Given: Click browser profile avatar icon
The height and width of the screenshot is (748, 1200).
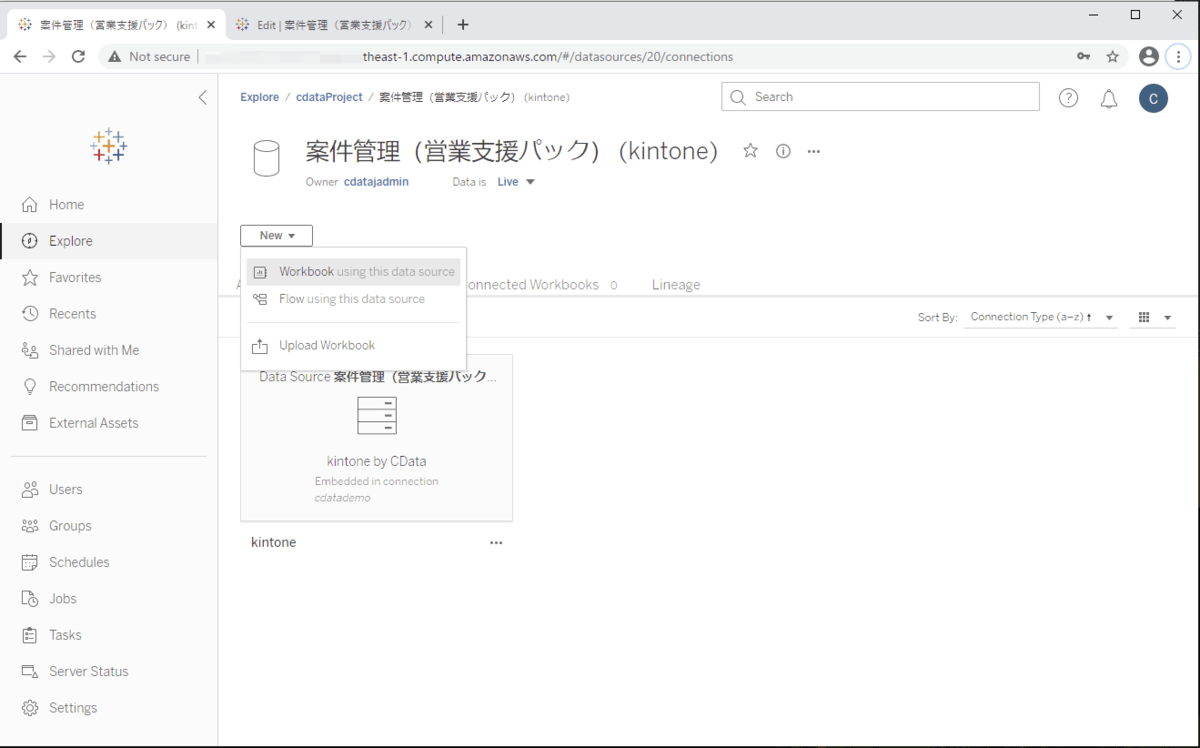Looking at the screenshot, I should 1149,57.
